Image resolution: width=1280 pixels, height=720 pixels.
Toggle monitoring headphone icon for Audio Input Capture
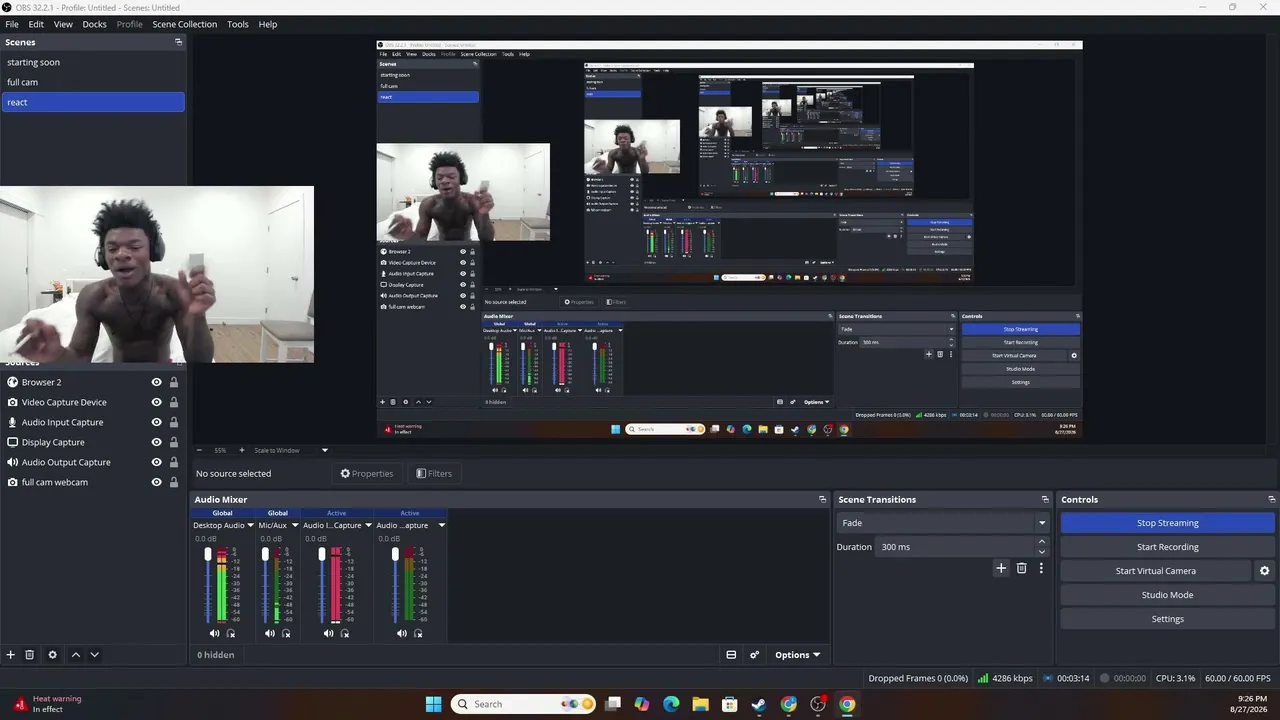(345, 633)
